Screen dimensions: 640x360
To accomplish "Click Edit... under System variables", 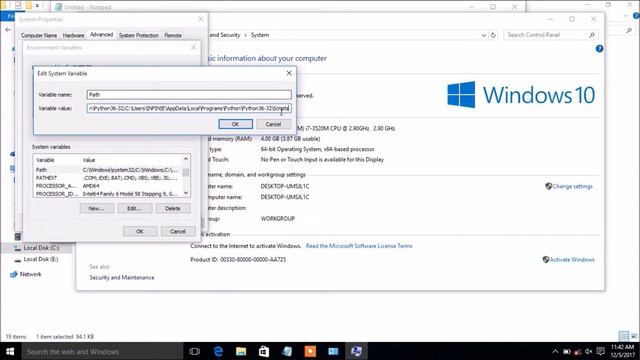I will click(135, 208).
